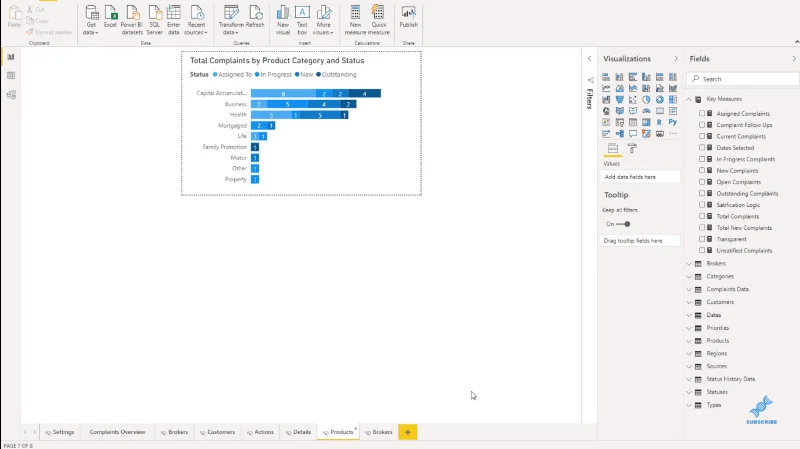Expand the Brokers table in Fields
Image resolution: width=800 pixels, height=449 pixels.
point(689,264)
